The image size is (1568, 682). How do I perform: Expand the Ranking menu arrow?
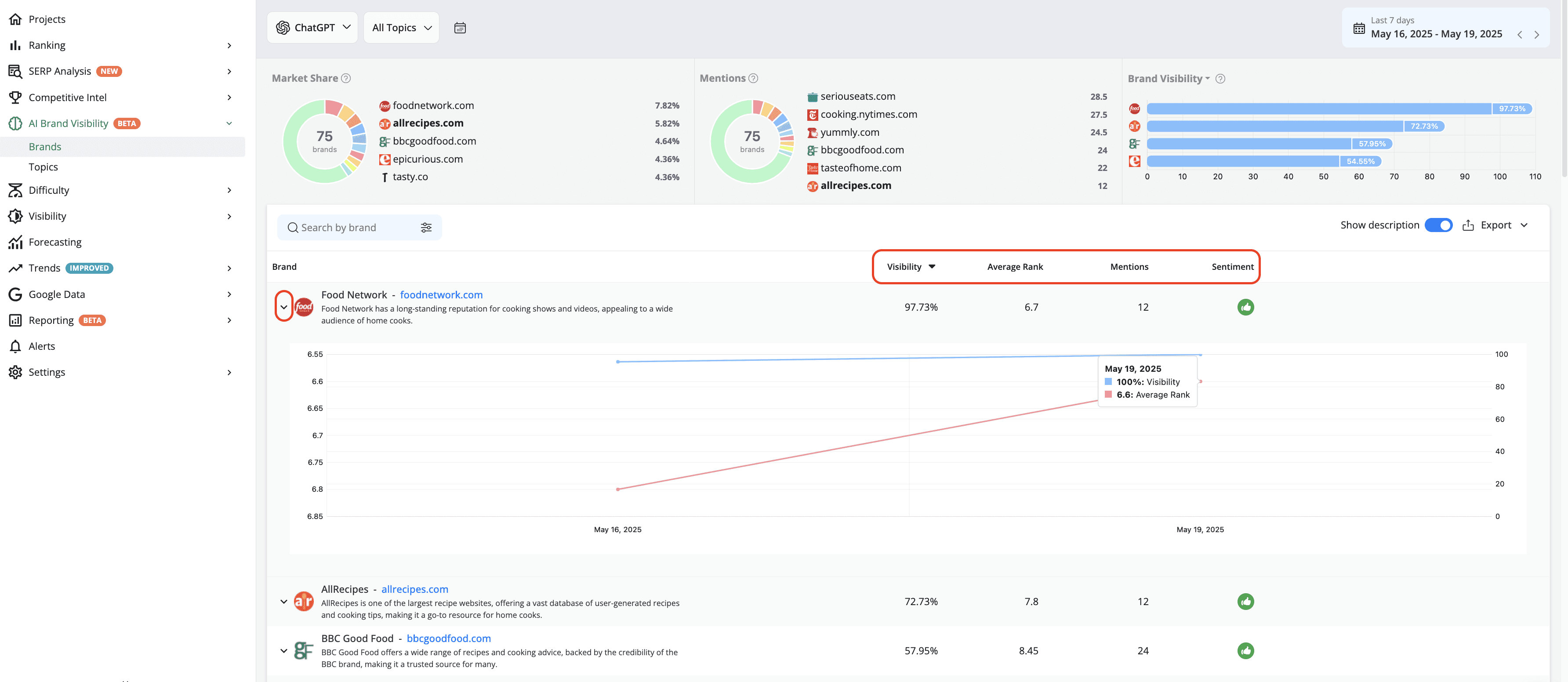point(229,46)
